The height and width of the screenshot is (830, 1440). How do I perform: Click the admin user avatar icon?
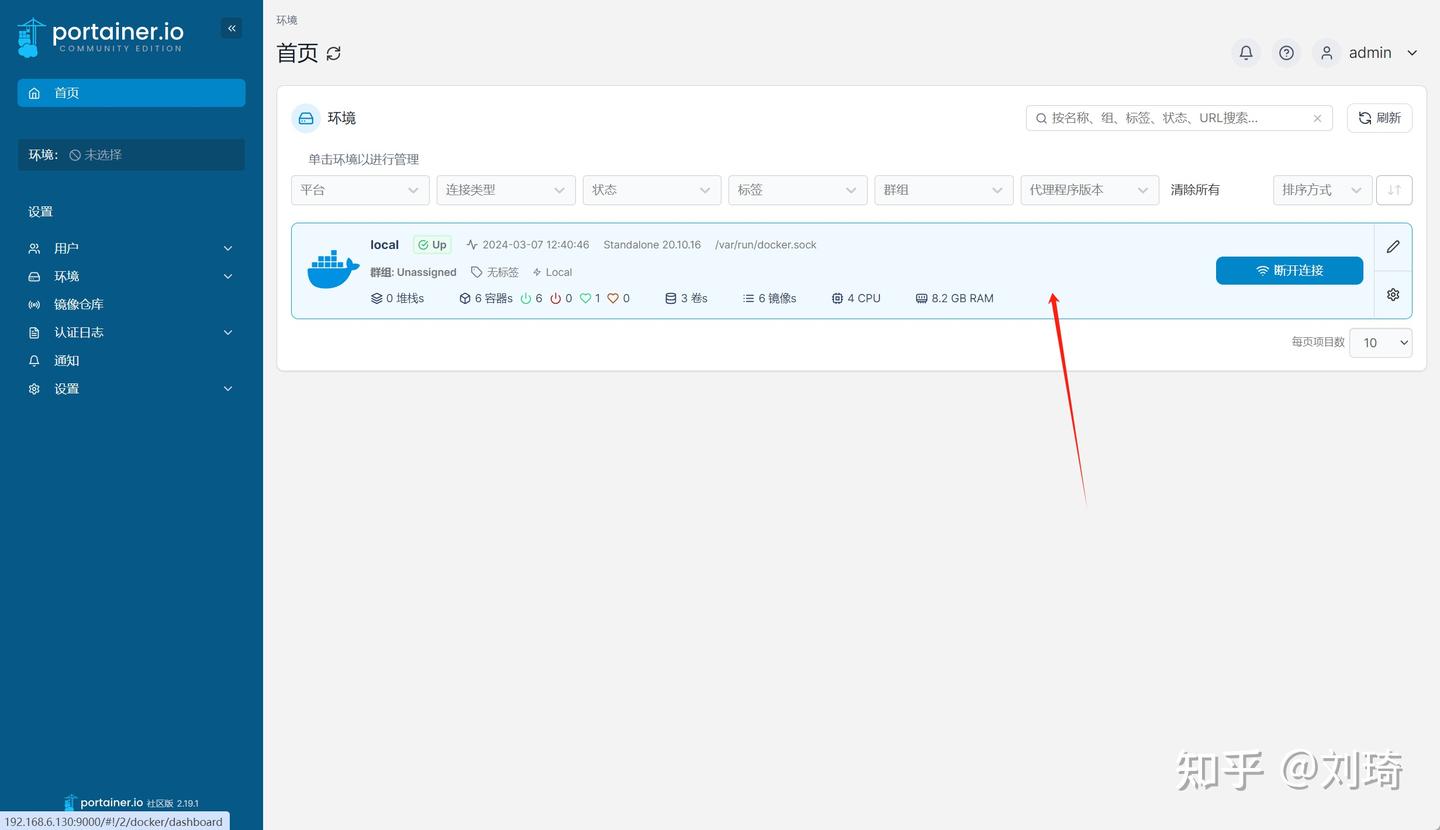point(1326,52)
